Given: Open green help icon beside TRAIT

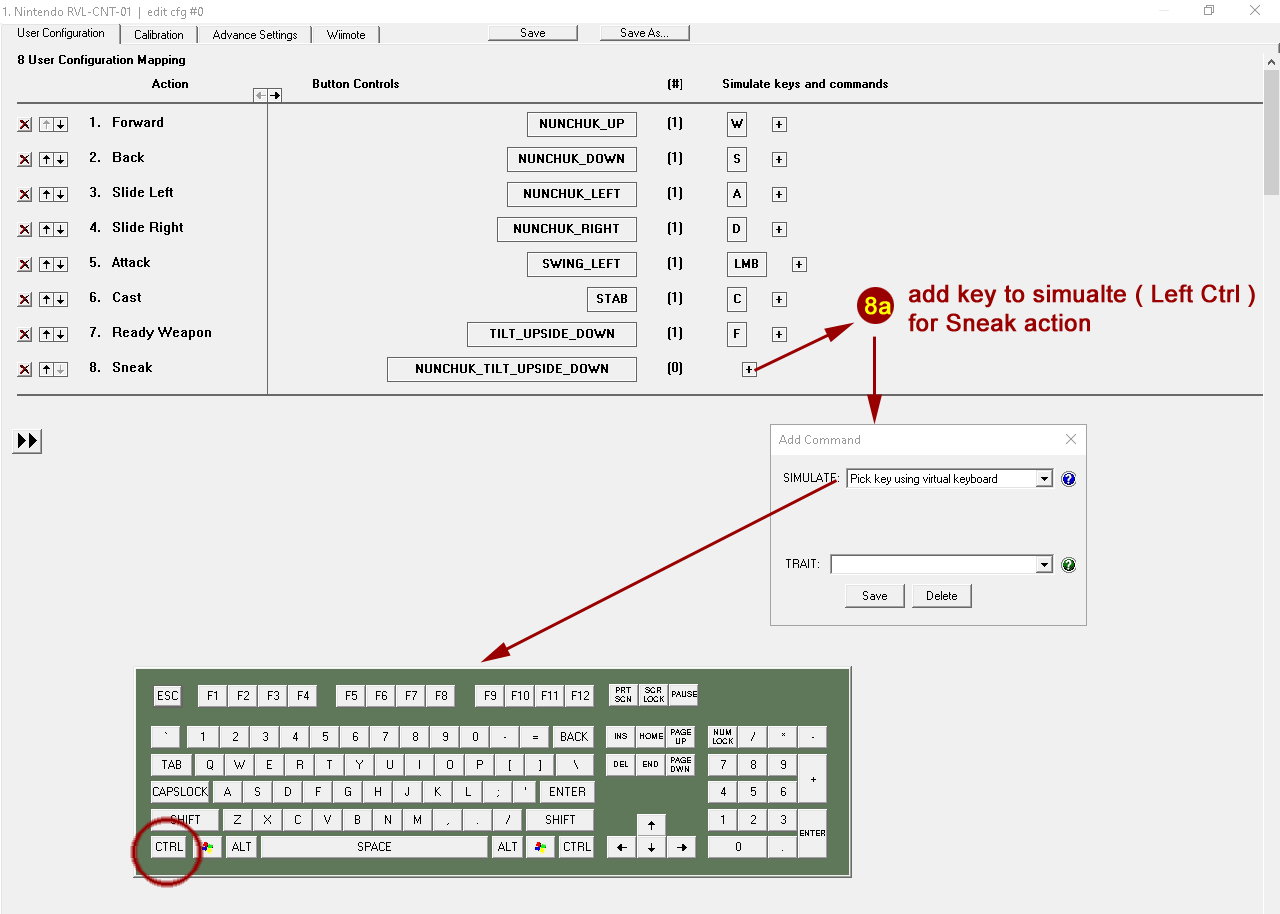Looking at the screenshot, I should [x=1068, y=565].
